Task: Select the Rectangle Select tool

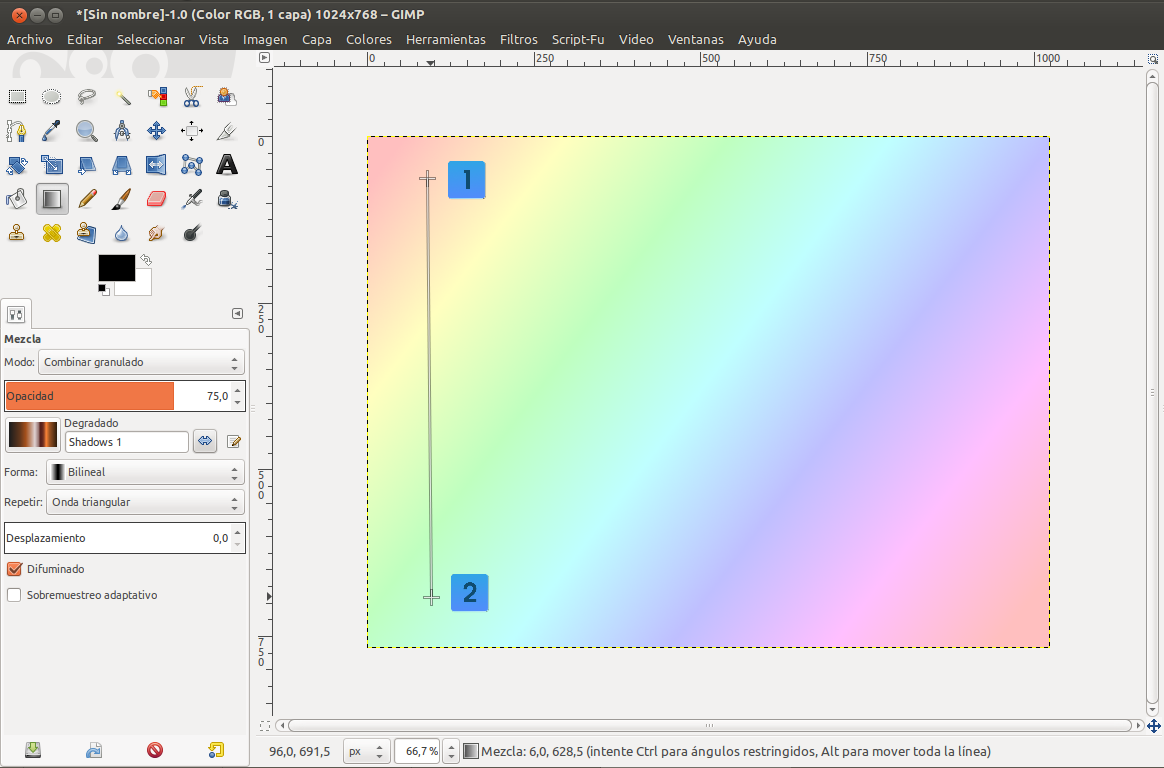Action: coord(17,97)
